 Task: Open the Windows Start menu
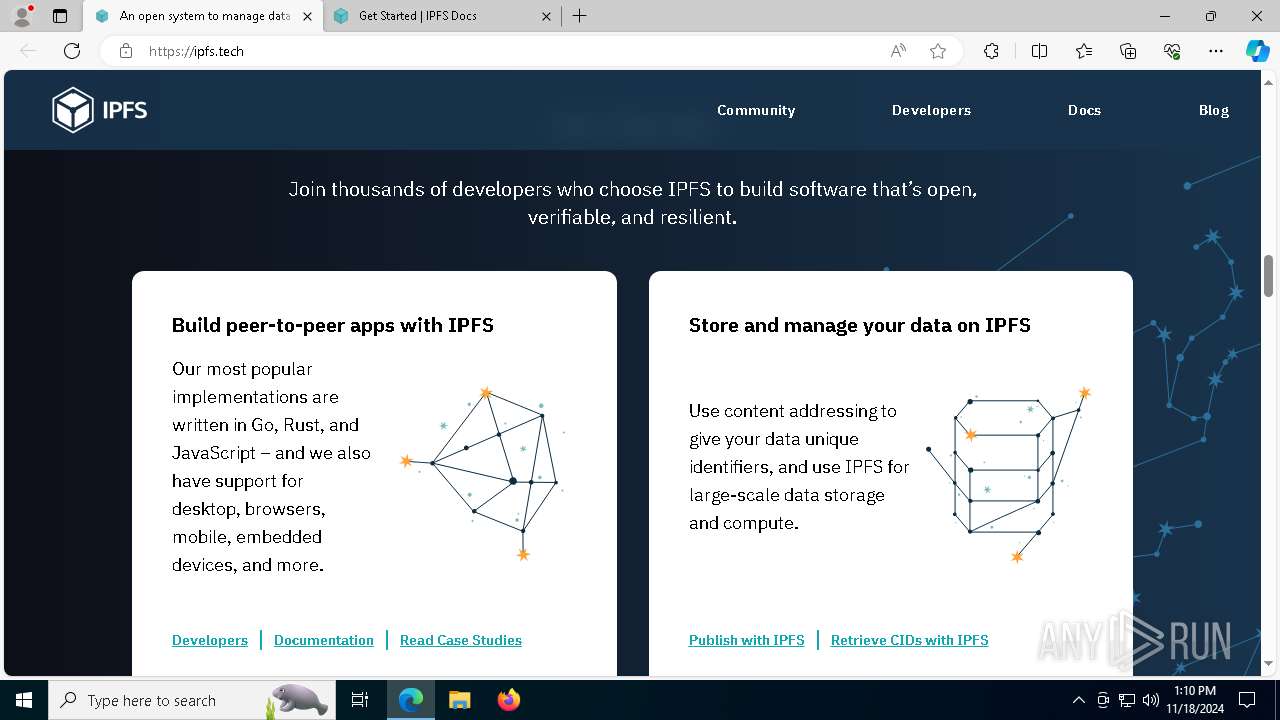(x=24, y=700)
